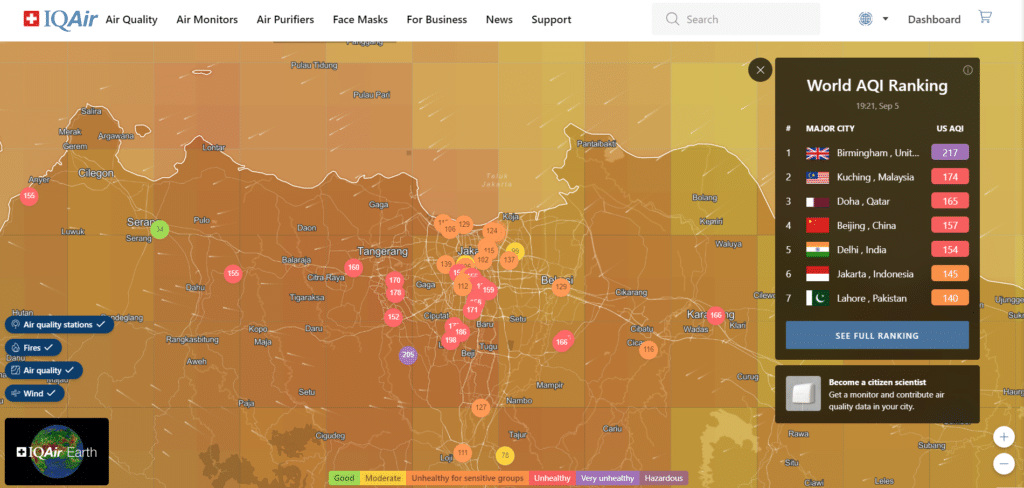Open the Air Purifiers menu

click(x=285, y=20)
